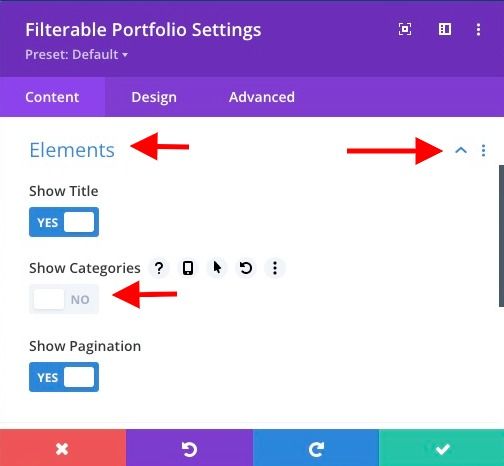Screen dimensions: 504x466
Task: Click the fullscreen expand modal icon
Action: tap(405, 29)
